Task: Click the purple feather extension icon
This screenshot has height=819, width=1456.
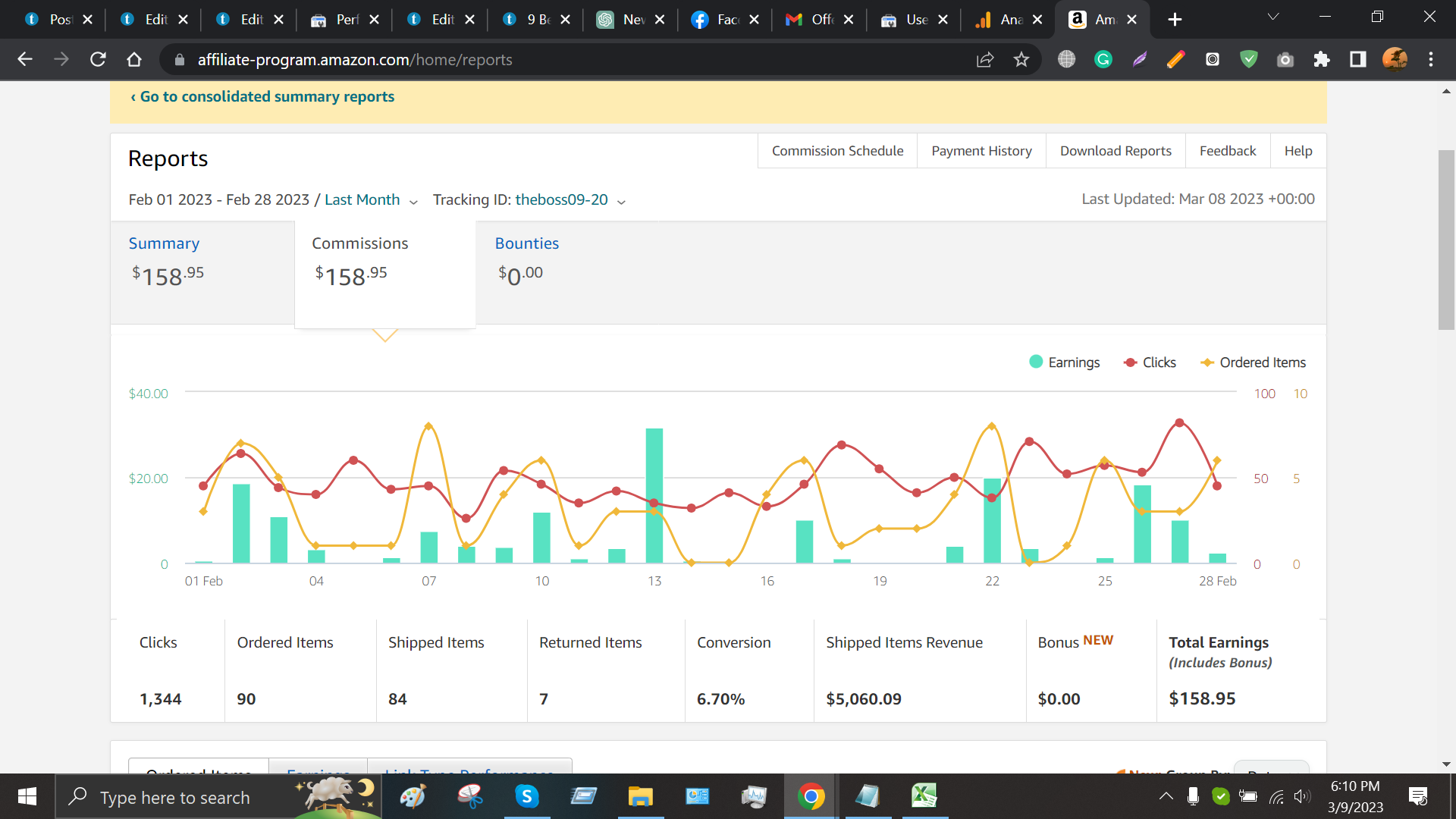Action: 1140,59
